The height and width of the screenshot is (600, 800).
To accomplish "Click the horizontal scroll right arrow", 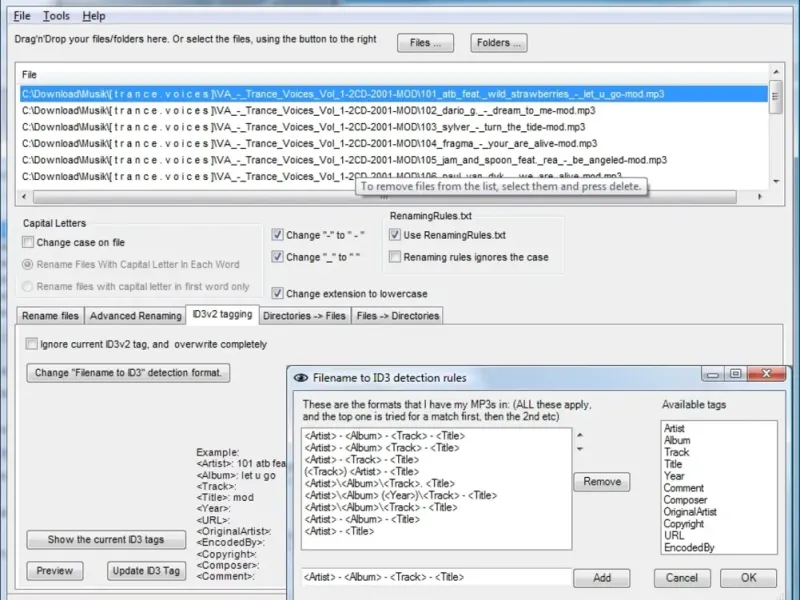I will point(760,196).
